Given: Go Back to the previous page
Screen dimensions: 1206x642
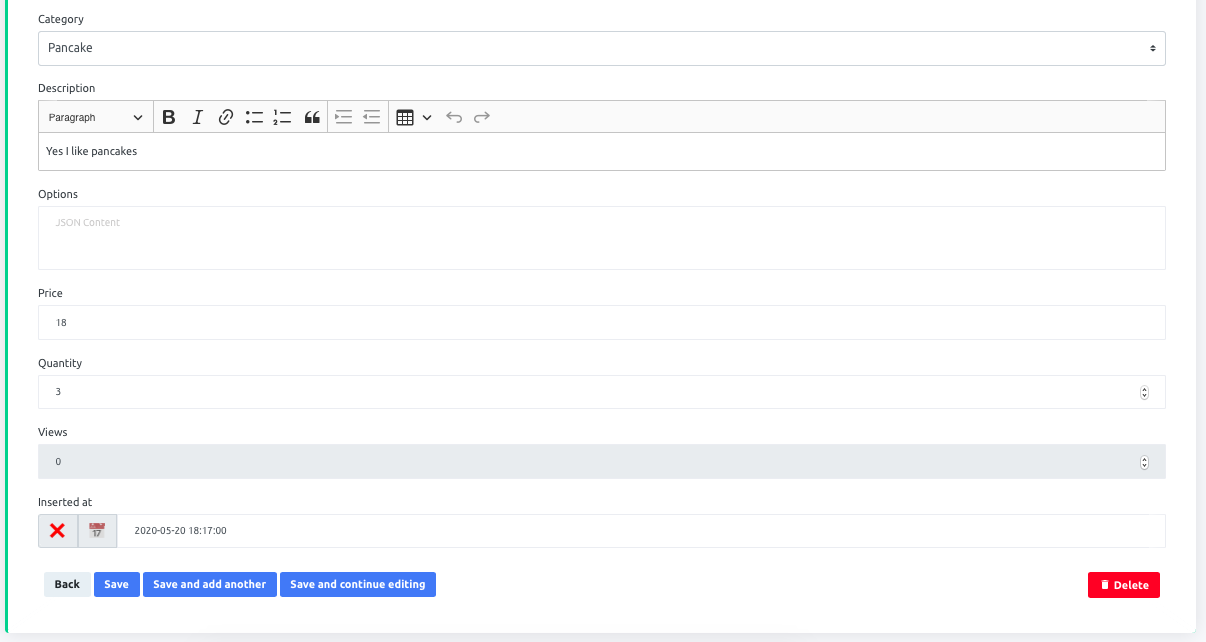Looking at the screenshot, I should pos(67,584).
